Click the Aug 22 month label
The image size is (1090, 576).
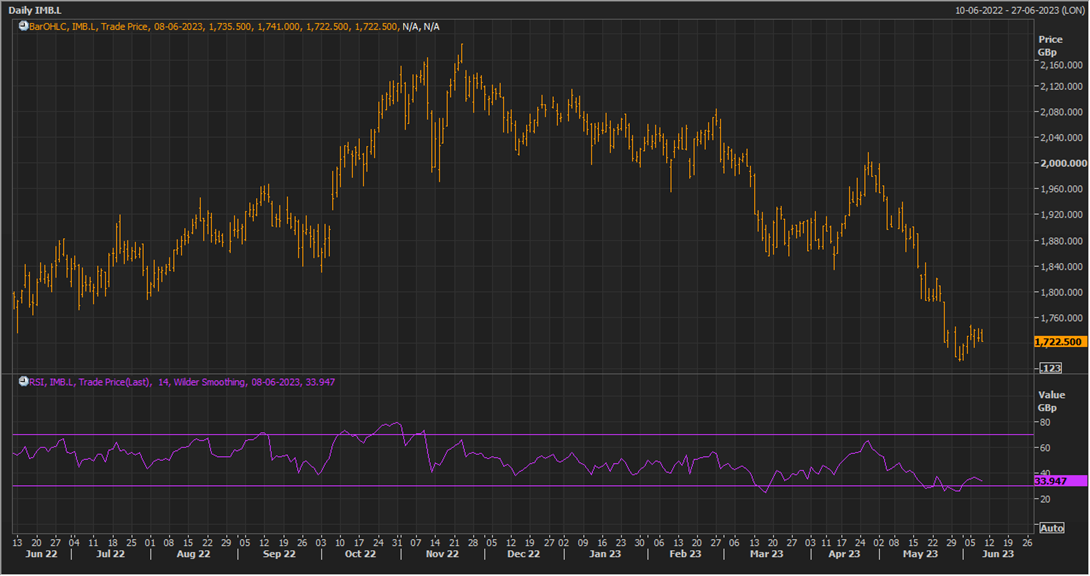coord(193,554)
